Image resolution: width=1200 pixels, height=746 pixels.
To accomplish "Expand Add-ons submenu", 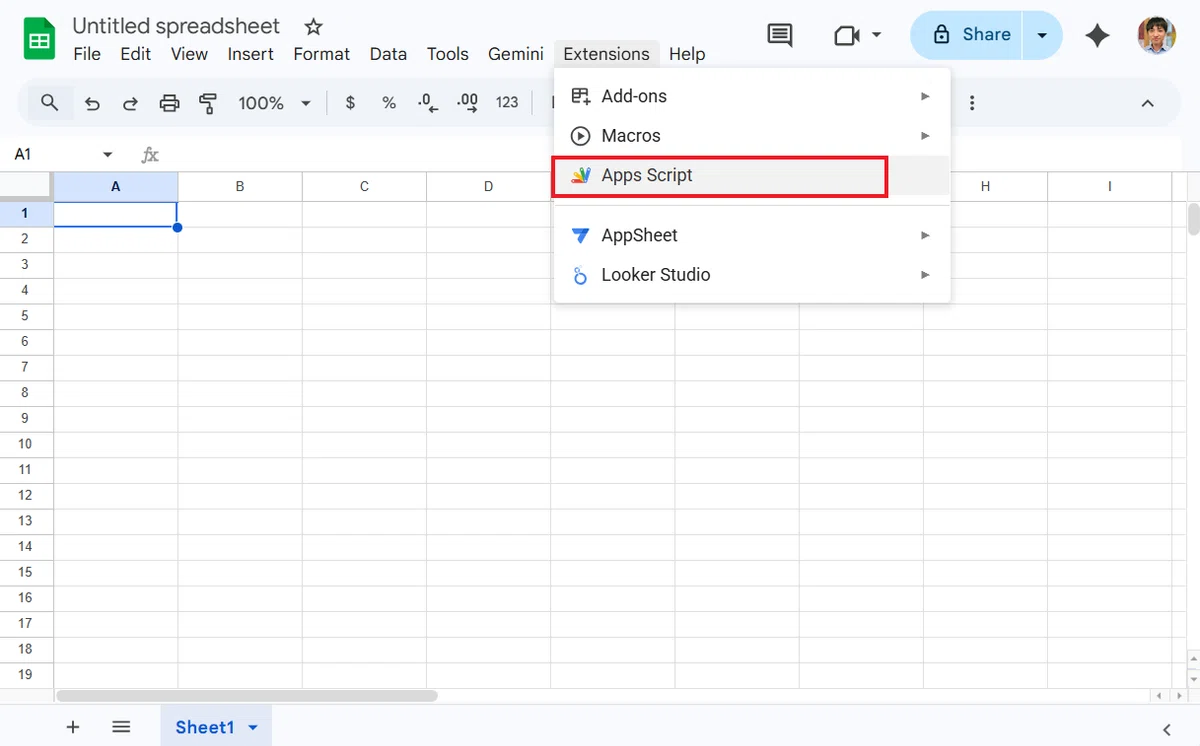I will (x=925, y=96).
